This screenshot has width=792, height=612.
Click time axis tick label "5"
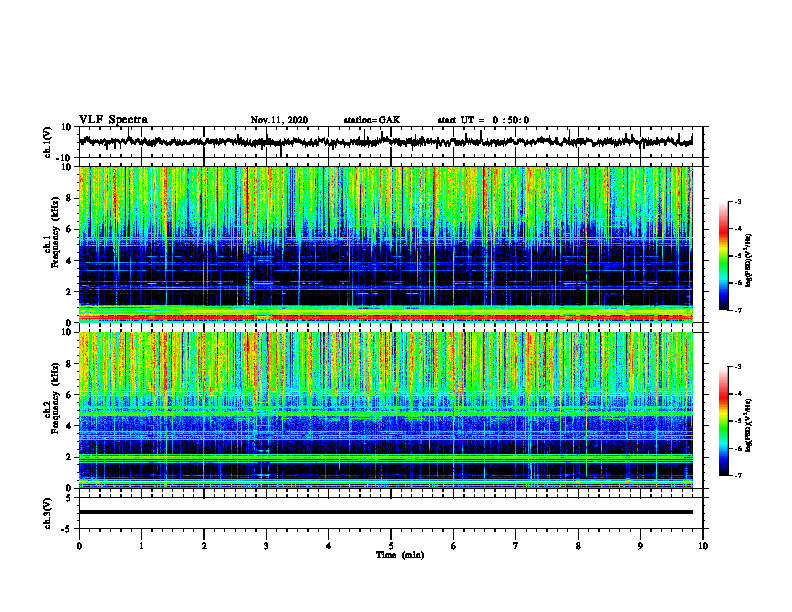coord(391,546)
